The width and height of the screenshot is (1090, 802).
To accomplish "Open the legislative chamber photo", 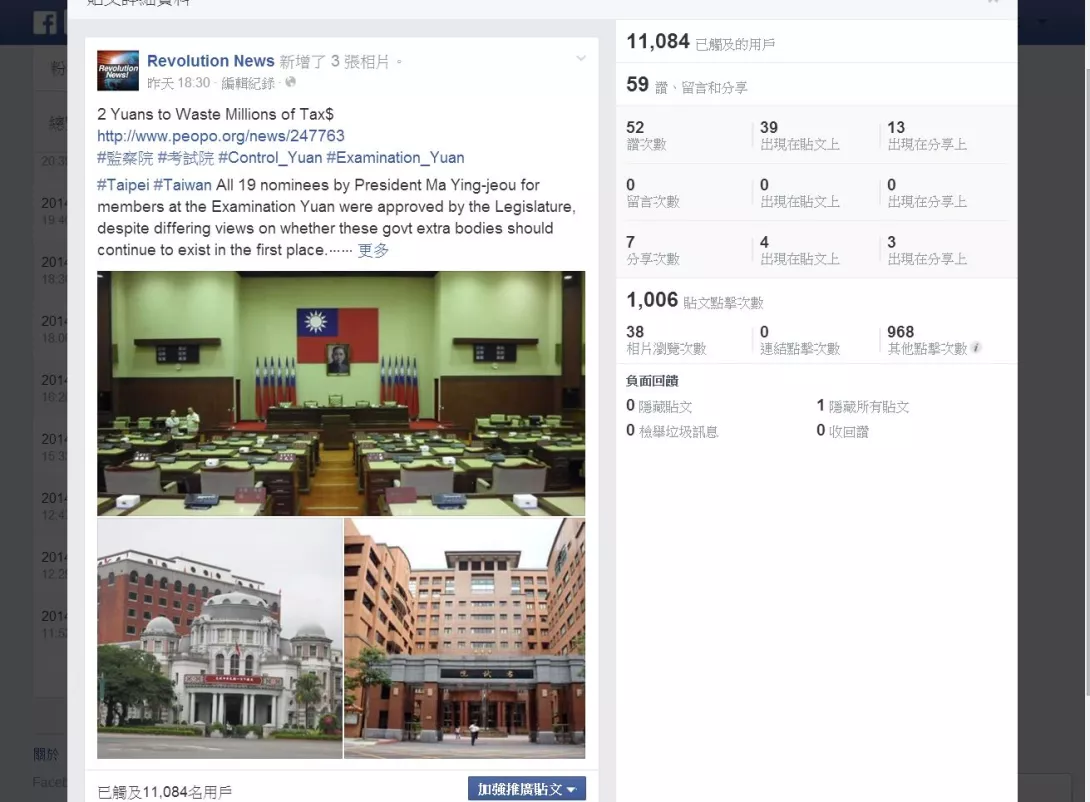I will tap(341, 393).
